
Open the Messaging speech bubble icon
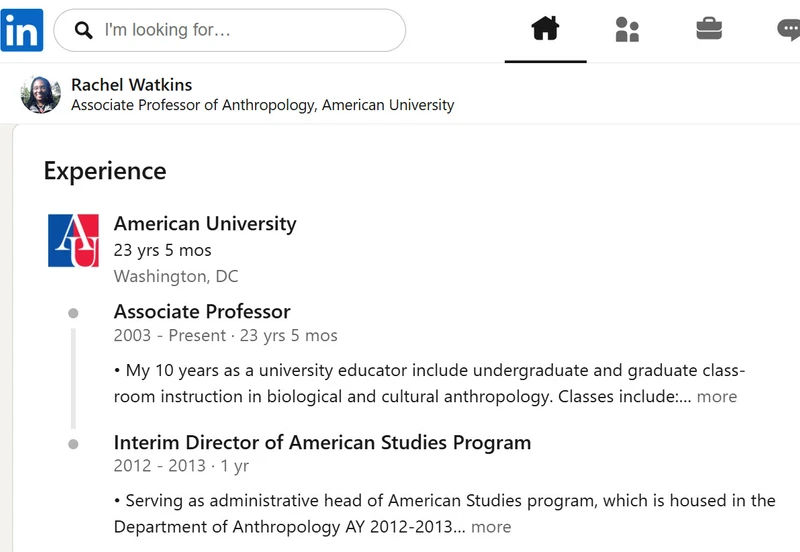tap(789, 29)
